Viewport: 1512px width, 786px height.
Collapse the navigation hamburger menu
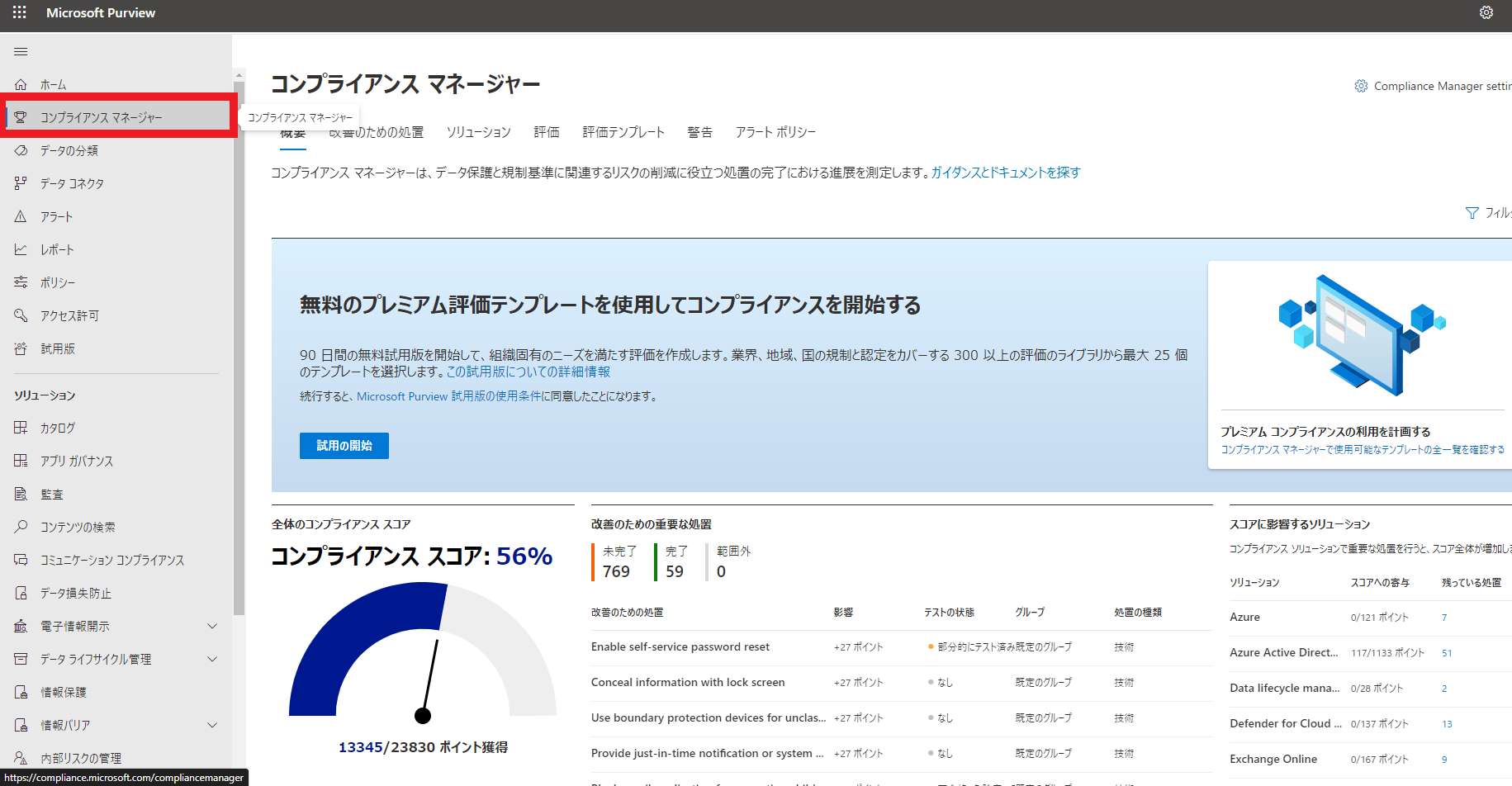21,51
